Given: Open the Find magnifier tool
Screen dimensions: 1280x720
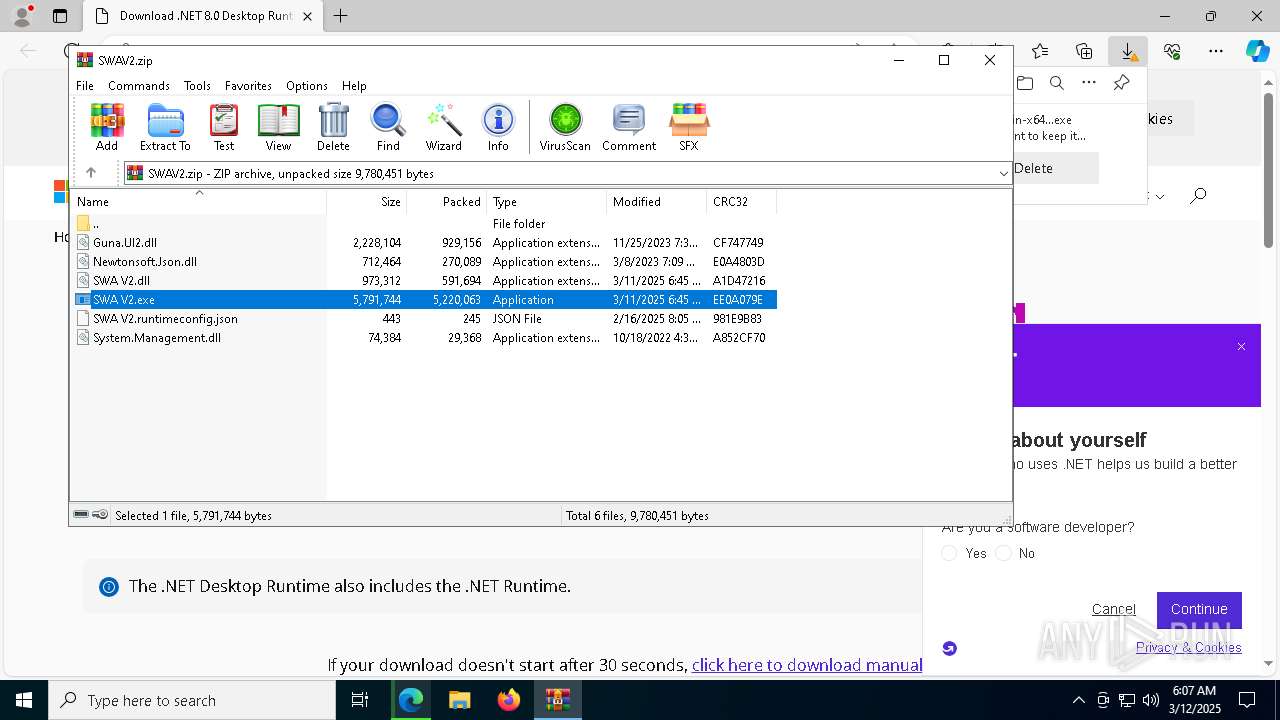Looking at the screenshot, I should point(388,127).
